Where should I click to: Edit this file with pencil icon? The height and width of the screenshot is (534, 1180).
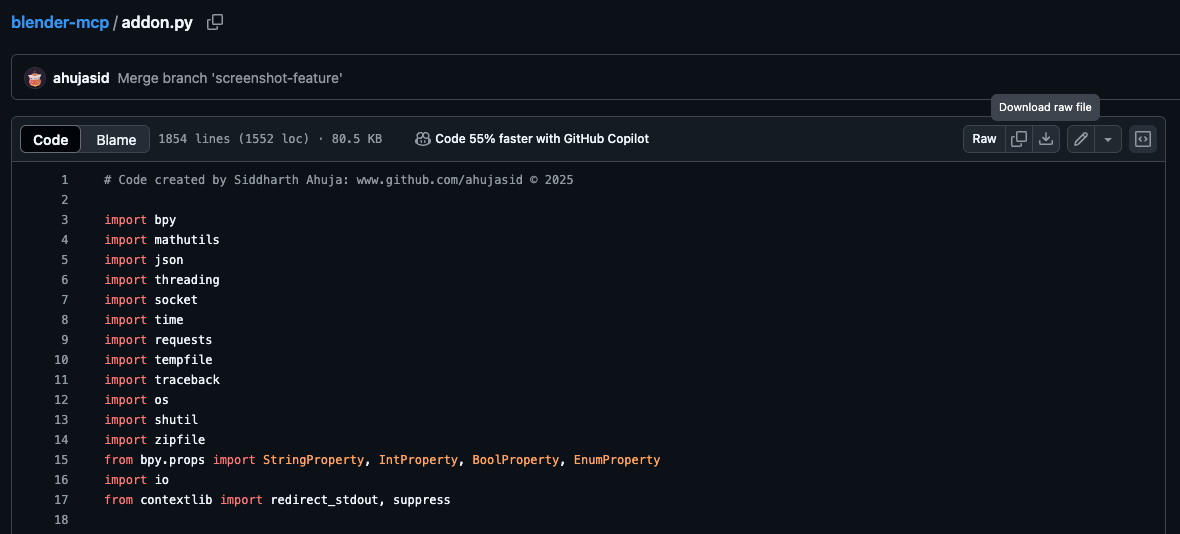pos(1080,139)
